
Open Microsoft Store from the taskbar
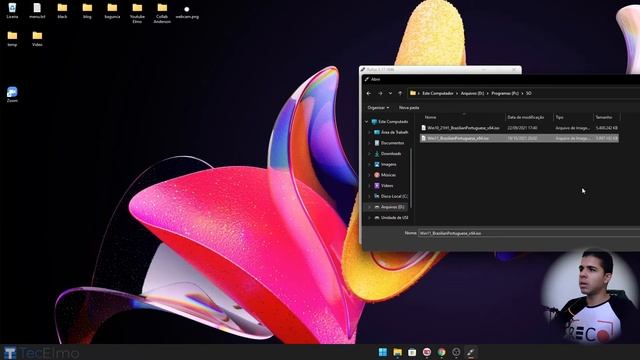[x=412, y=352]
